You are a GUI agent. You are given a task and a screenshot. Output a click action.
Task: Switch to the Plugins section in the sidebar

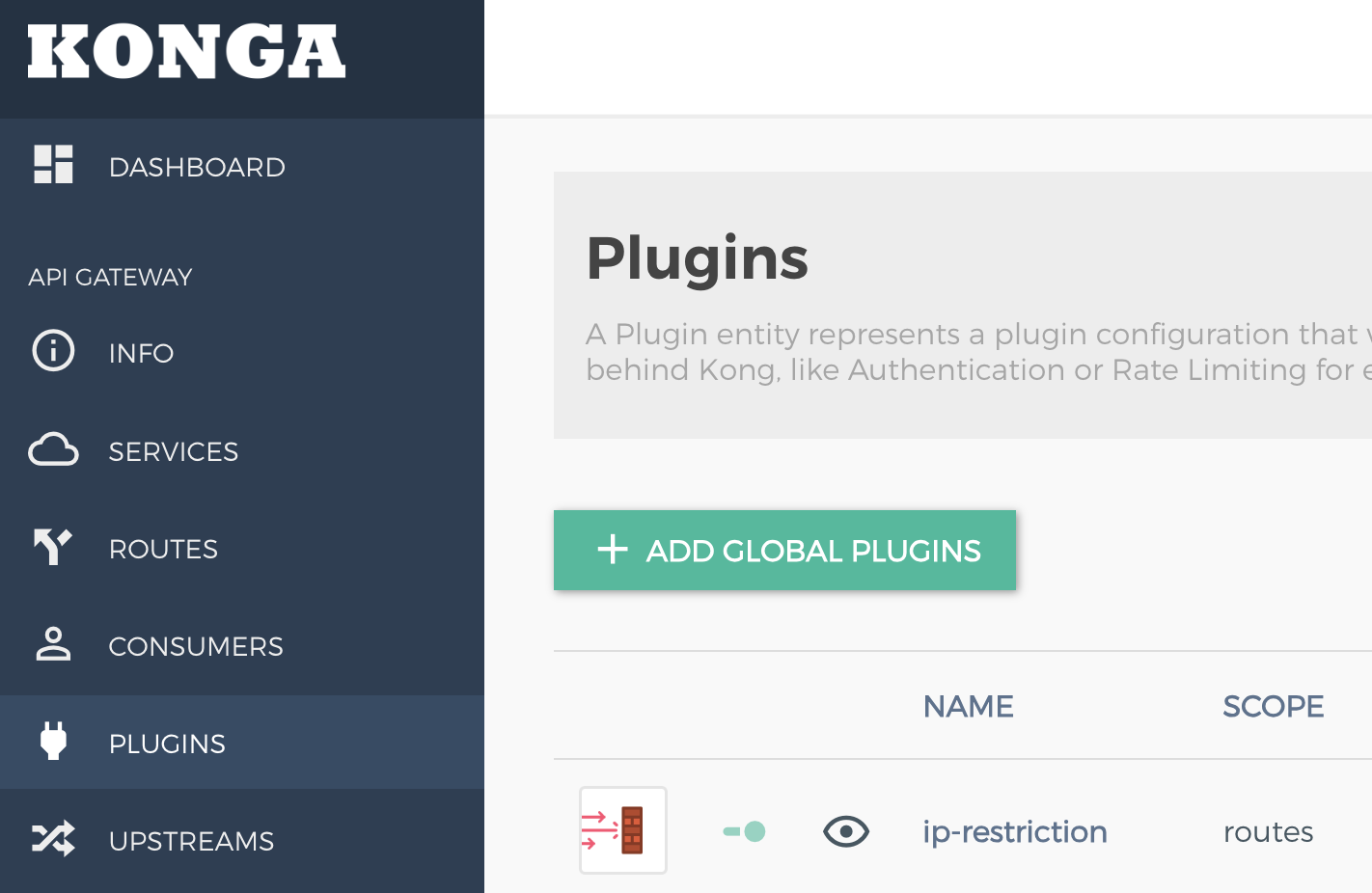coord(167,744)
